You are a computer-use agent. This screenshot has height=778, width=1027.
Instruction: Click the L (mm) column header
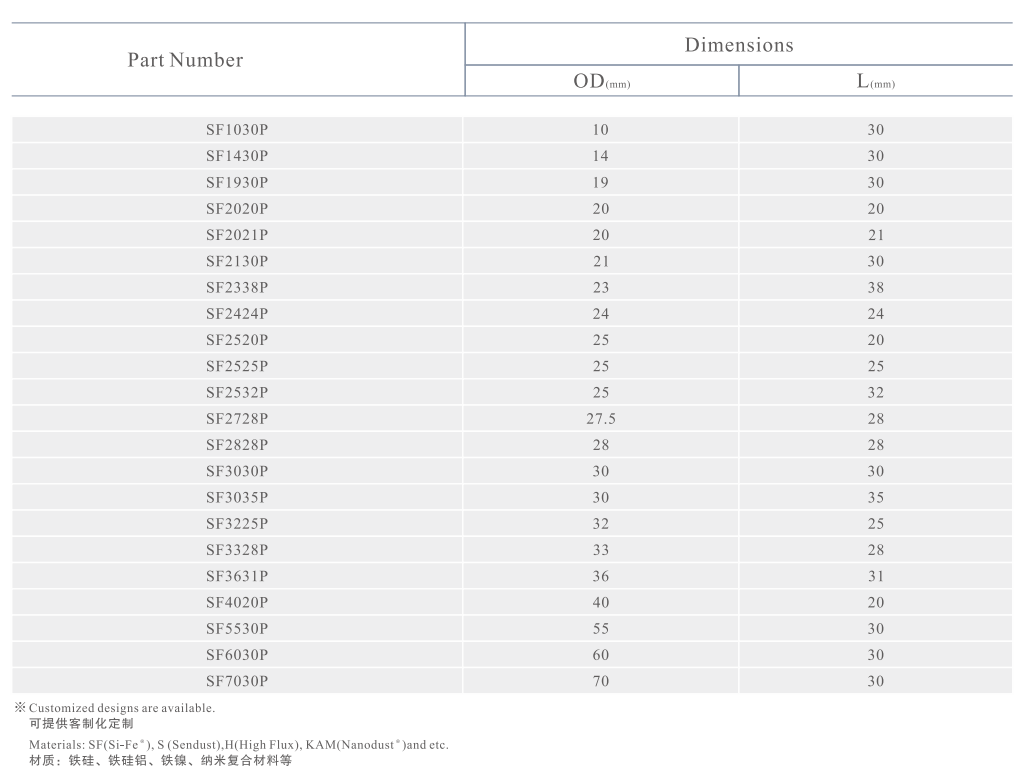pos(875,82)
